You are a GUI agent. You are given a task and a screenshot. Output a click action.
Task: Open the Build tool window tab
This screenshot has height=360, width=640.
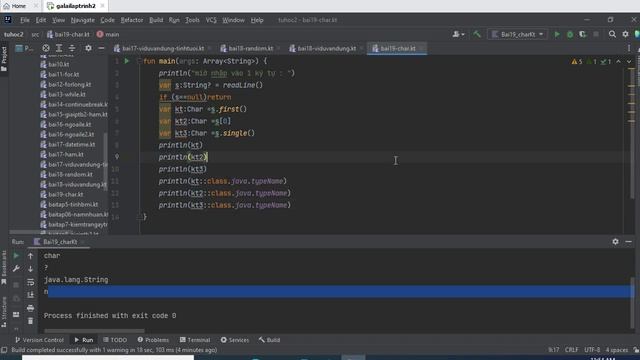tap(269, 340)
